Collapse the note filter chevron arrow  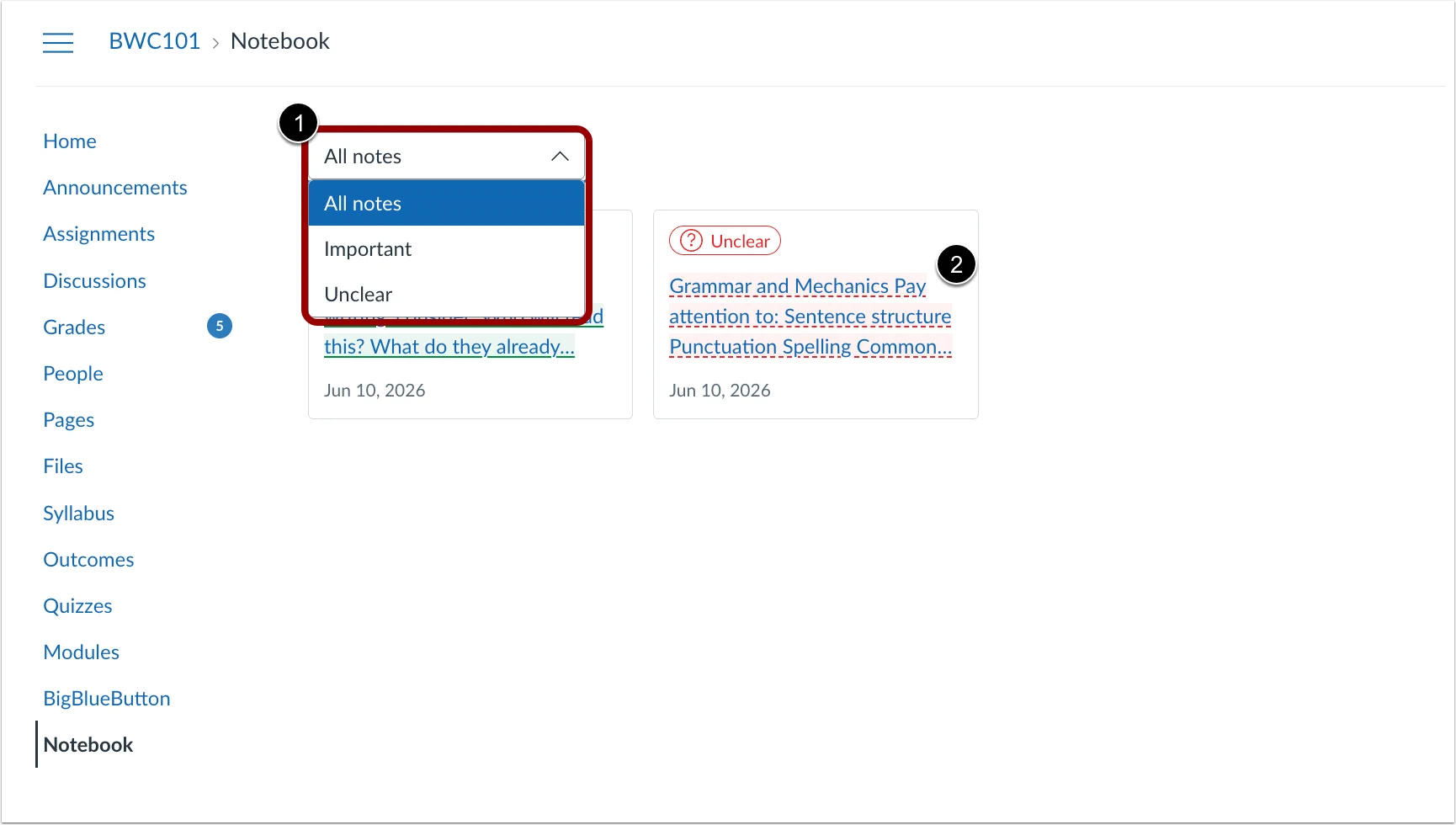click(560, 157)
